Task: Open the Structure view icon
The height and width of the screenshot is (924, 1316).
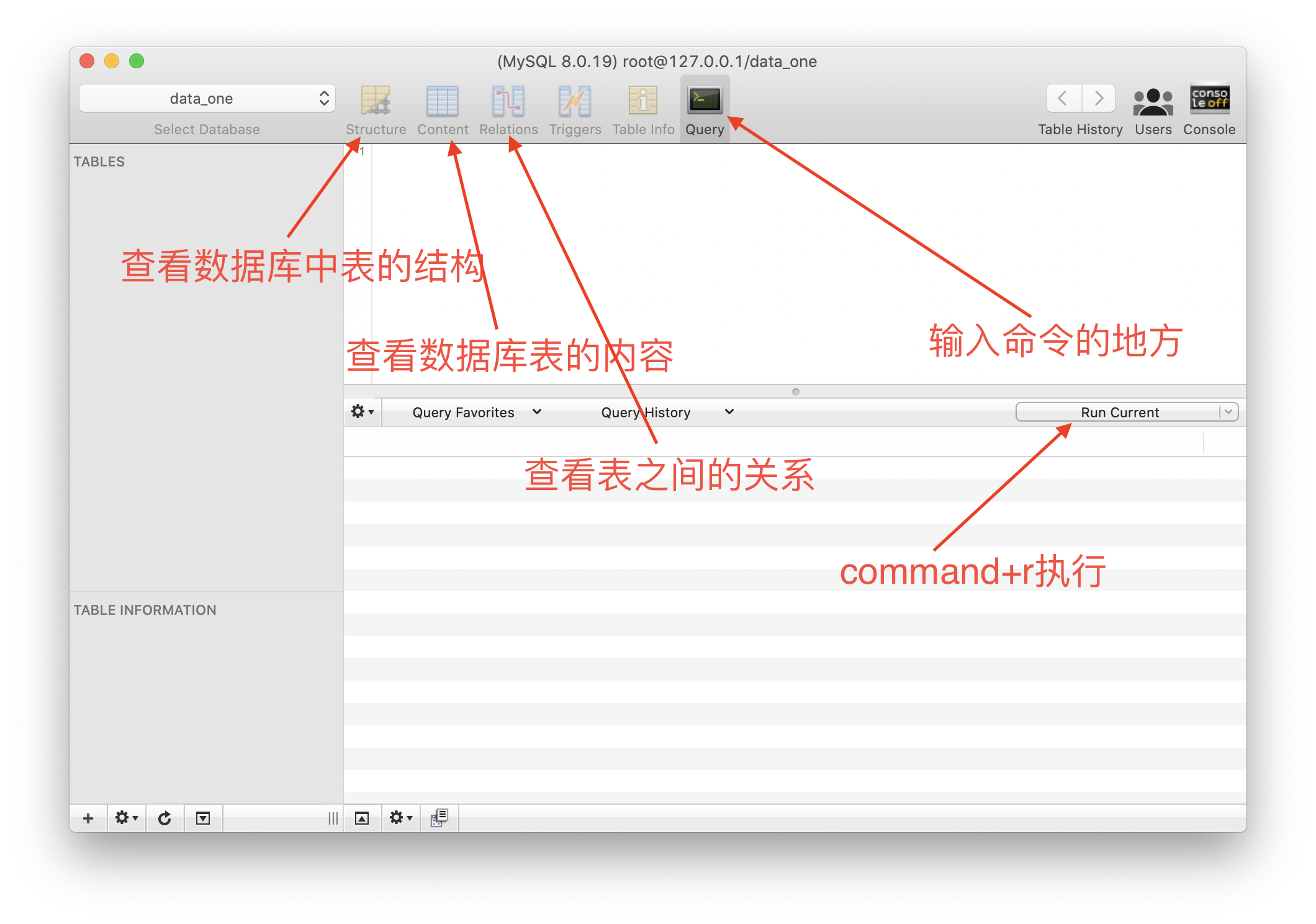Action: pos(376,101)
